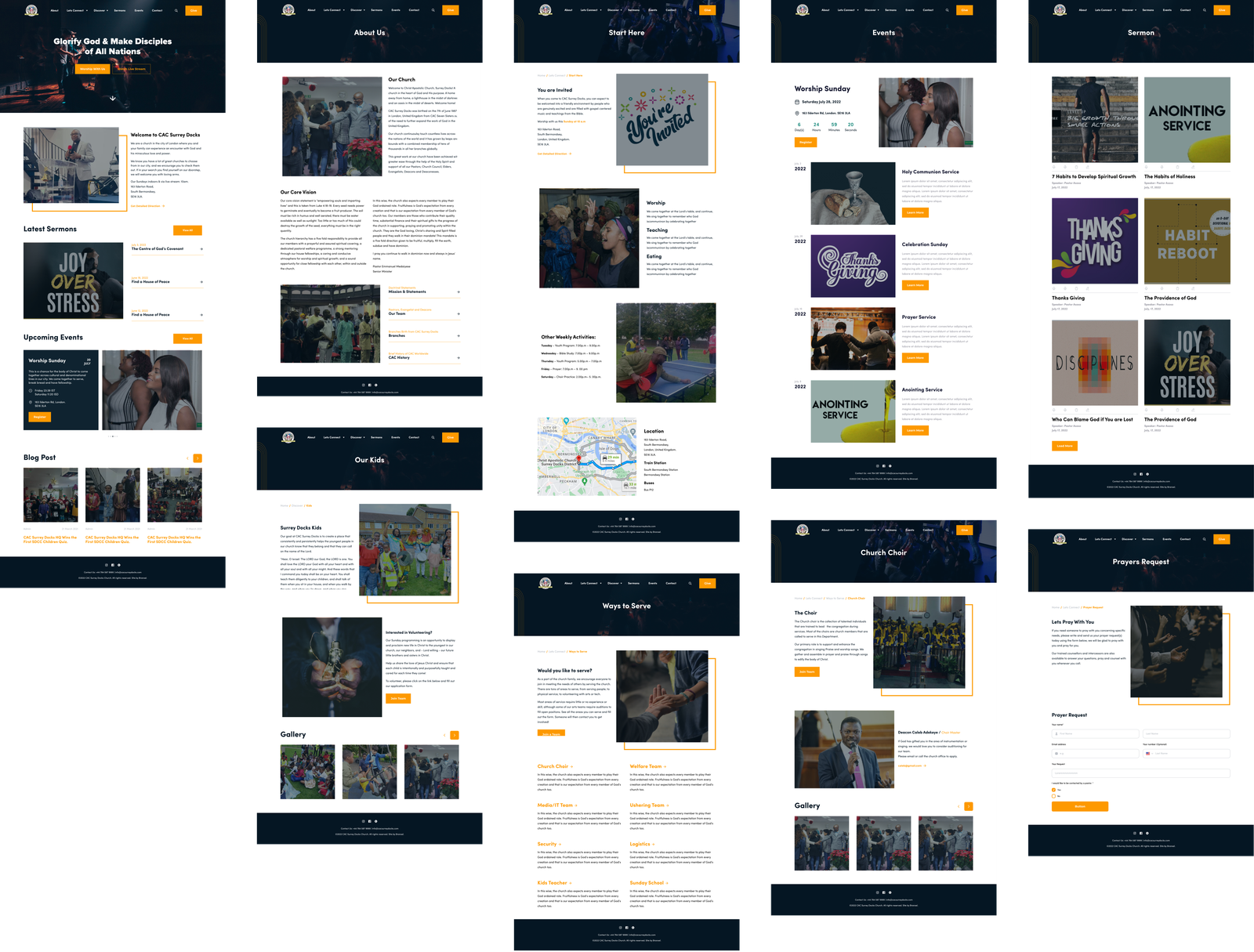This screenshot has height=952, width=1254.
Task: Click the search icon on the Events page header
Action: pyautogui.click(x=947, y=10)
